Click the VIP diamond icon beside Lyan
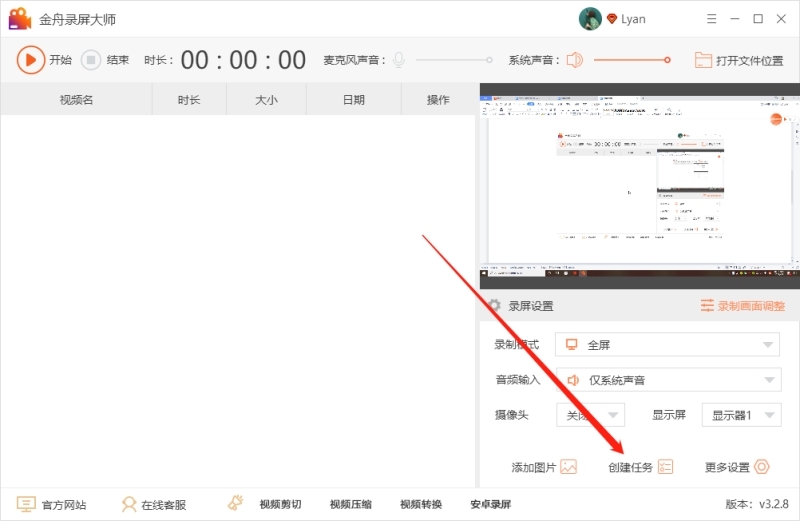Screen dimensions: 800x521 pyautogui.click(x=611, y=19)
